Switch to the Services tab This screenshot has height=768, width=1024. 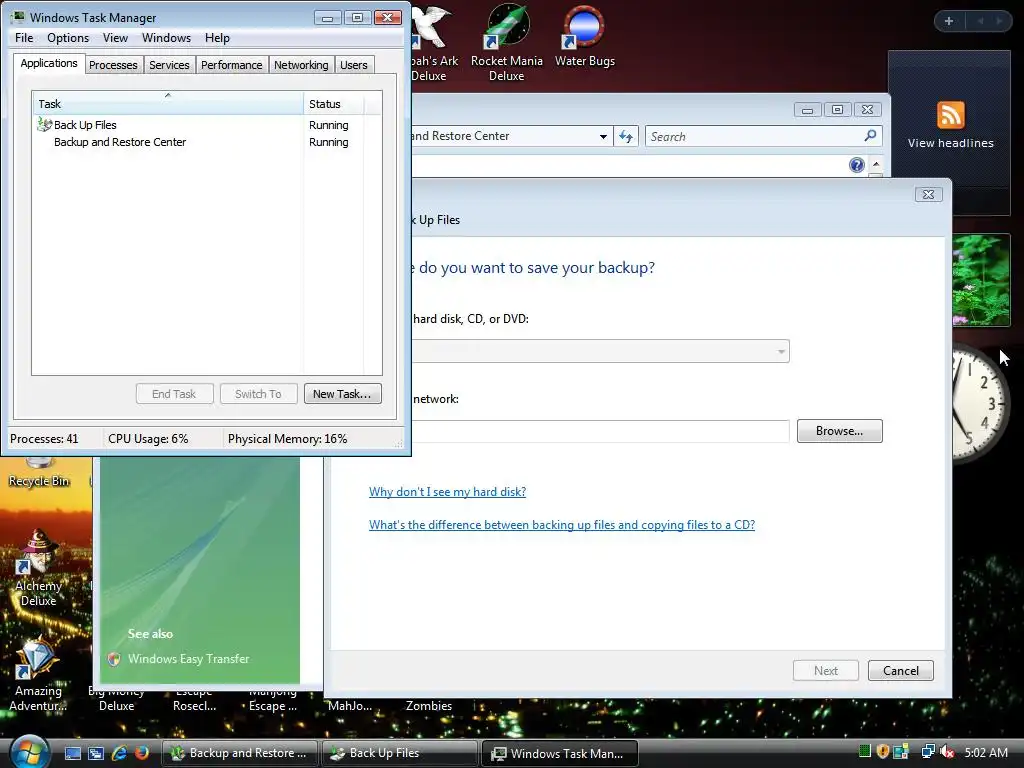pos(169,65)
